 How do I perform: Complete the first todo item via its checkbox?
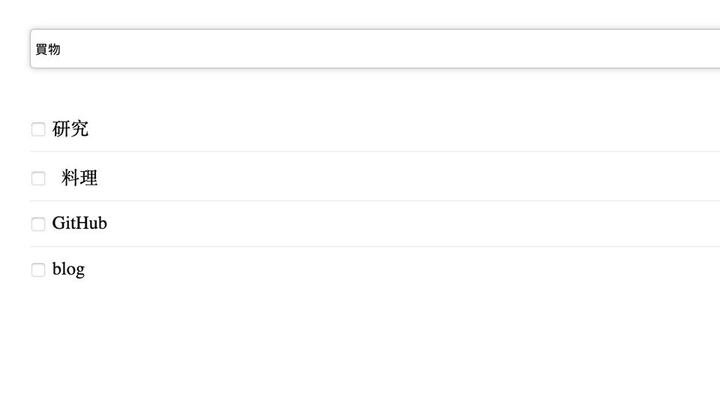point(38,129)
